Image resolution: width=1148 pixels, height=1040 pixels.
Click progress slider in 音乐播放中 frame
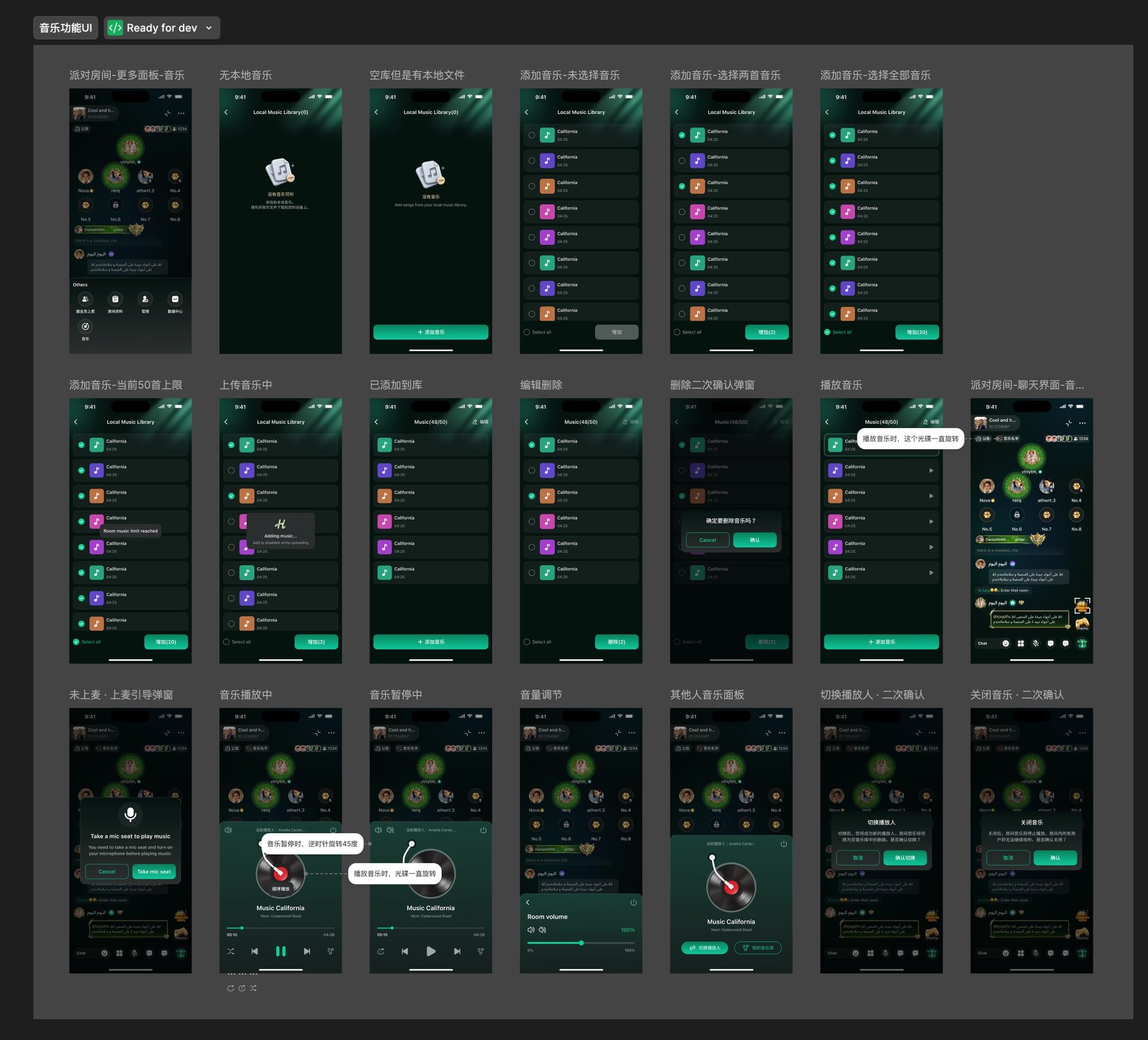click(281, 928)
